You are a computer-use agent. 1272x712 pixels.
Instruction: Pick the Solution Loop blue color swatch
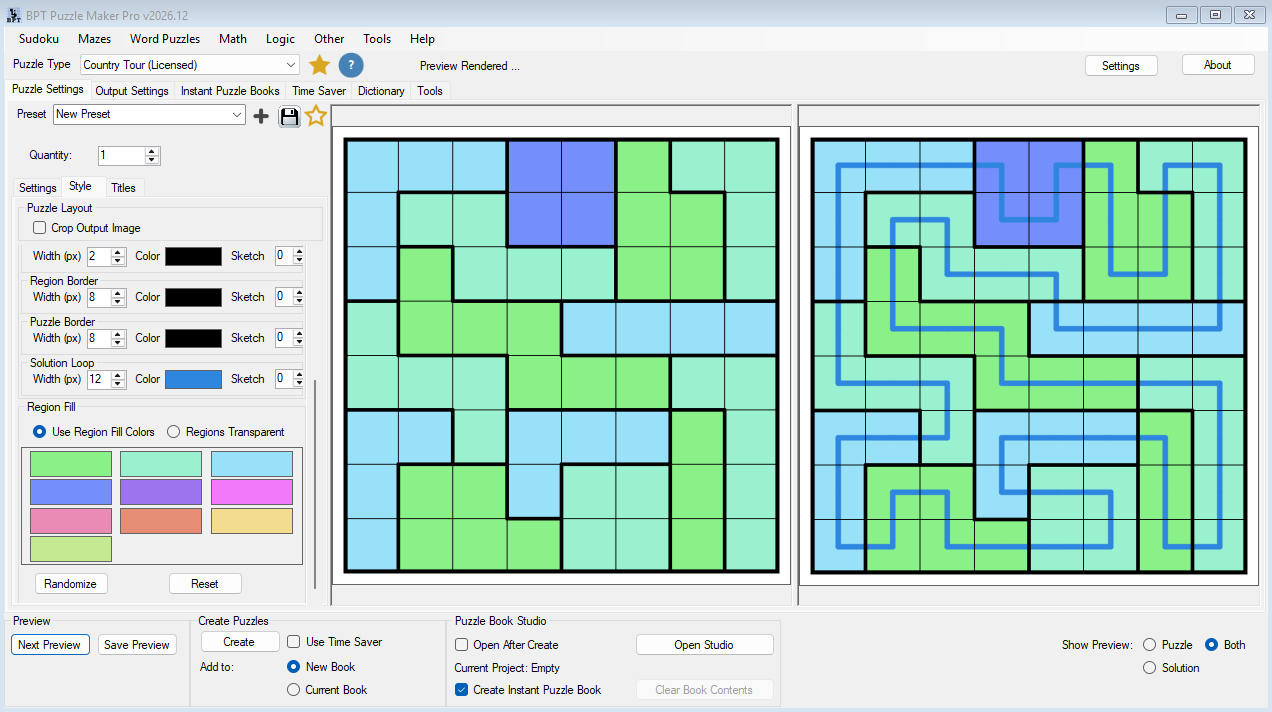tap(193, 379)
